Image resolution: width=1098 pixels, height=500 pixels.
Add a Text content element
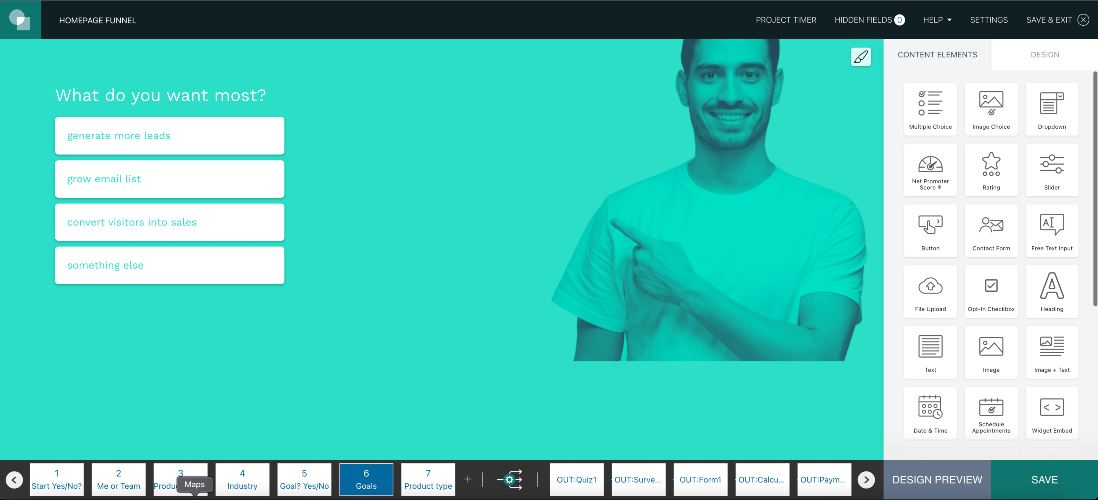pos(930,352)
